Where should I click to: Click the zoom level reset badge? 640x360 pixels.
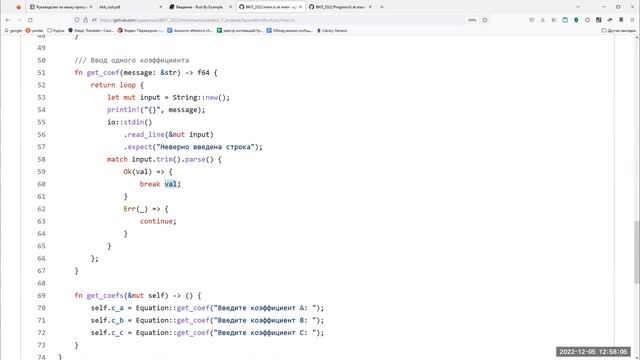472,20
